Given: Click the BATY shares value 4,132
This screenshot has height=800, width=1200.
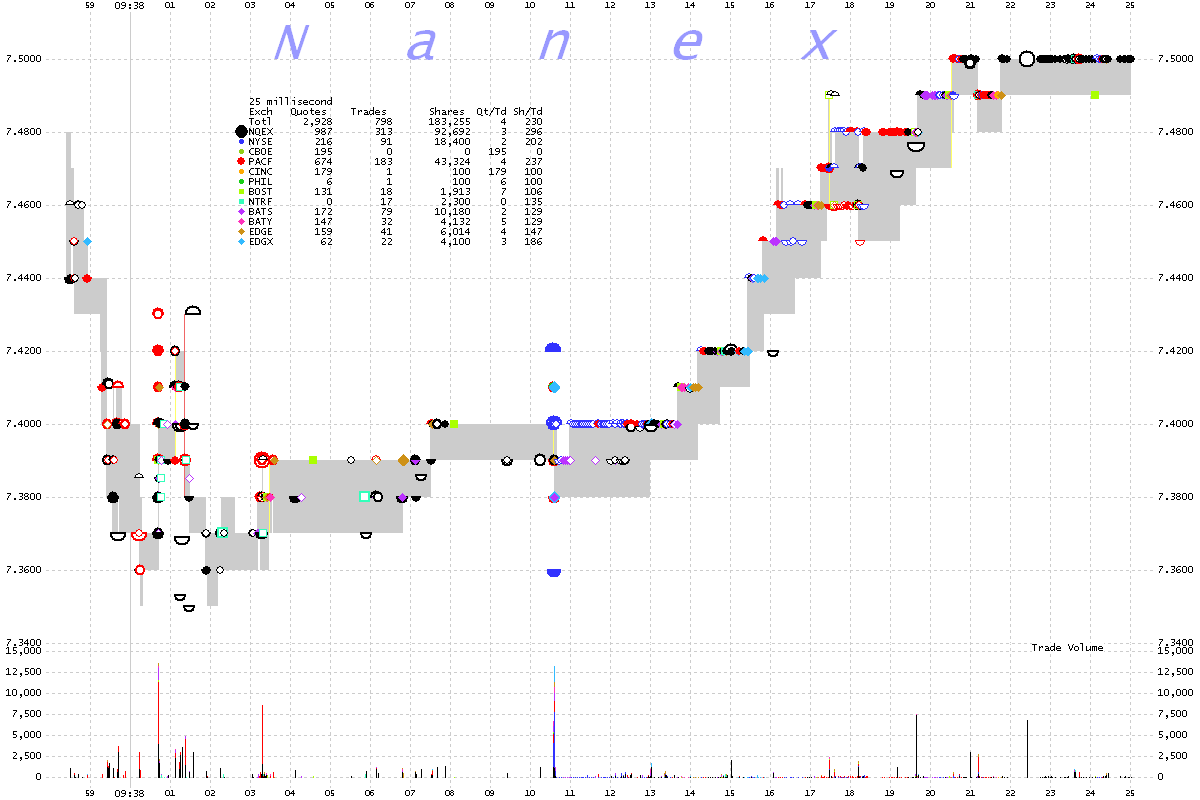Looking at the screenshot, I should [x=455, y=222].
